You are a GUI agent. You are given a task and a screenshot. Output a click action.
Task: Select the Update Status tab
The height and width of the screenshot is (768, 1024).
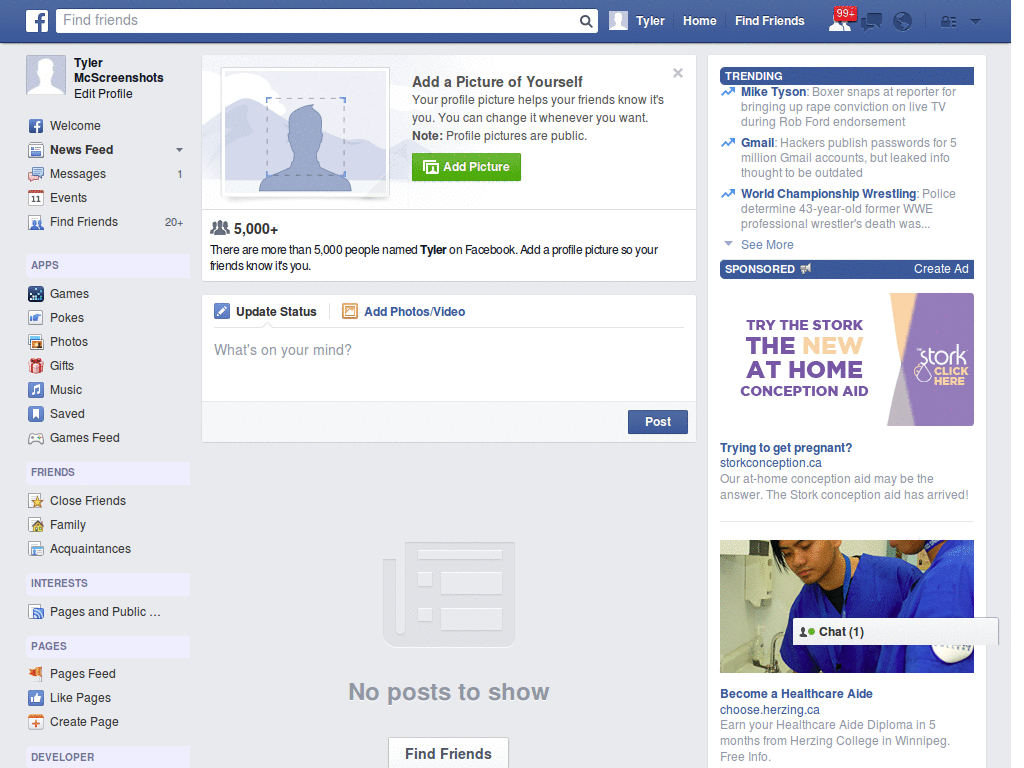pos(266,312)
